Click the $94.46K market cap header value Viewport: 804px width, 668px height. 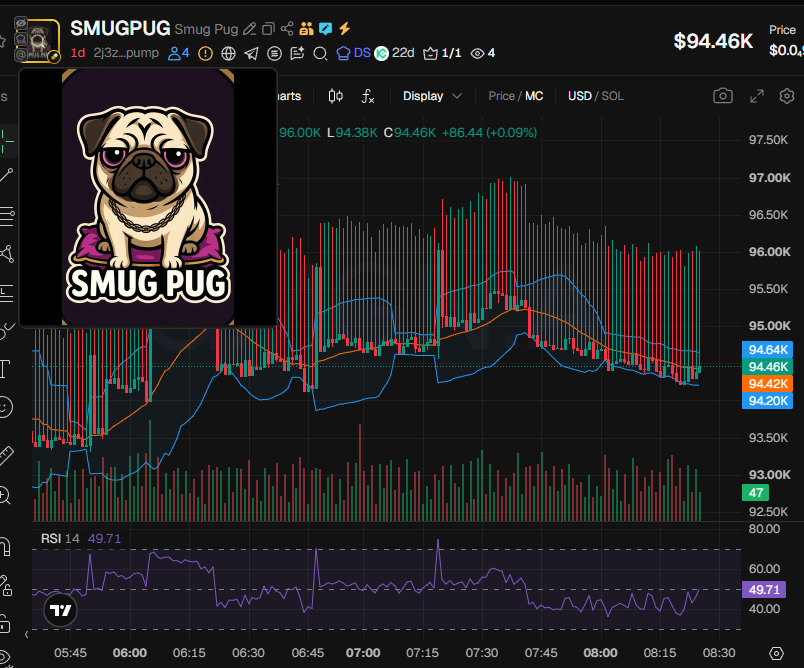[x=713, y=41]
